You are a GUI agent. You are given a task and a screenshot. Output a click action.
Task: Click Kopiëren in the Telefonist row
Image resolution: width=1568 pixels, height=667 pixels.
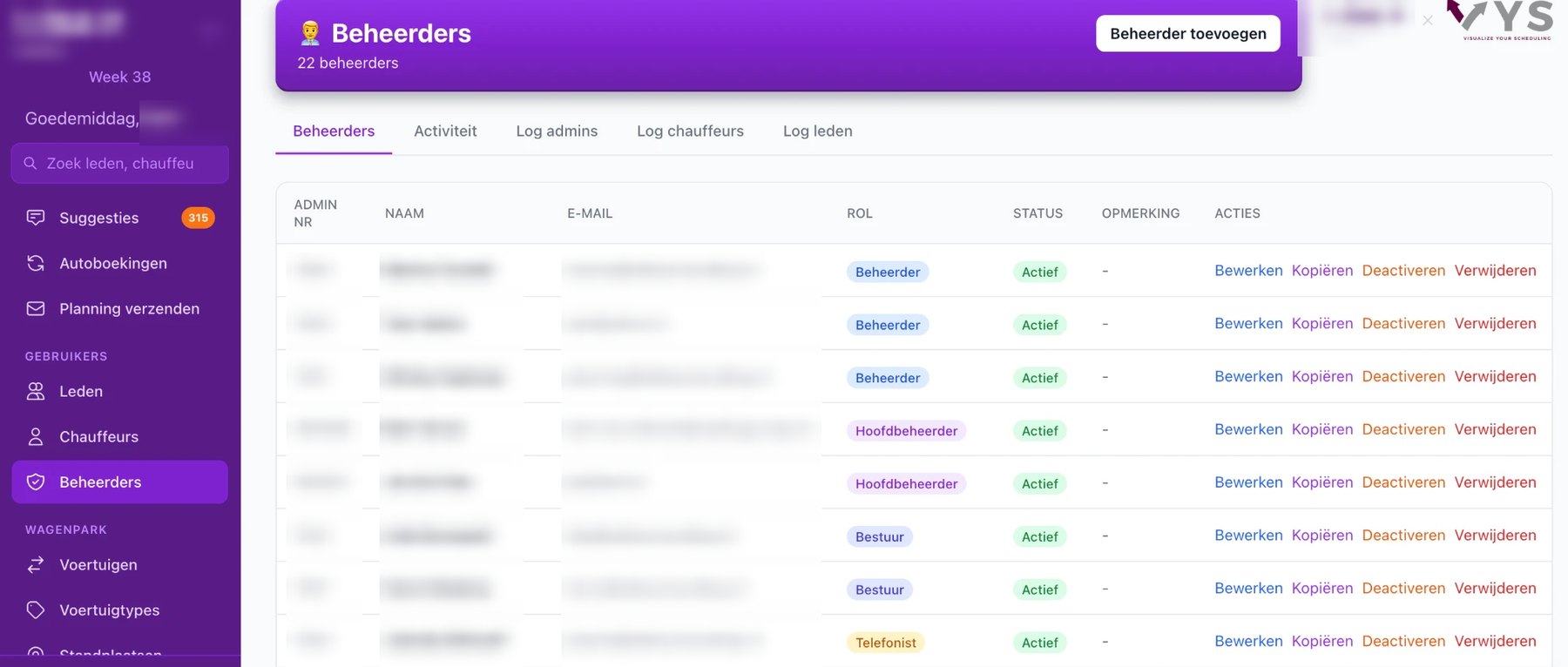click(1322, 641)
